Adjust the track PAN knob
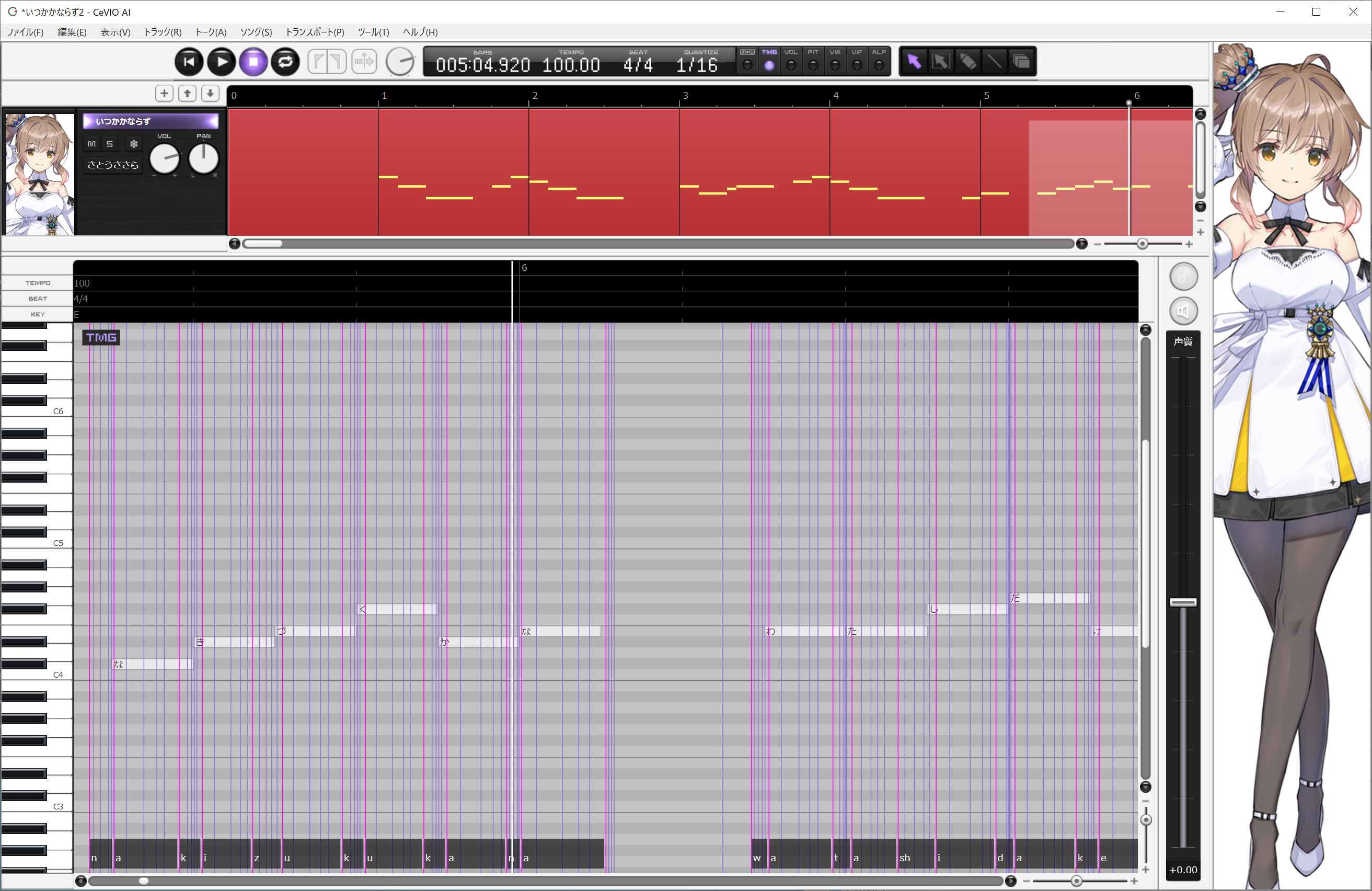This screenshot has height=891, width=1372. click(x=203, y=158)
